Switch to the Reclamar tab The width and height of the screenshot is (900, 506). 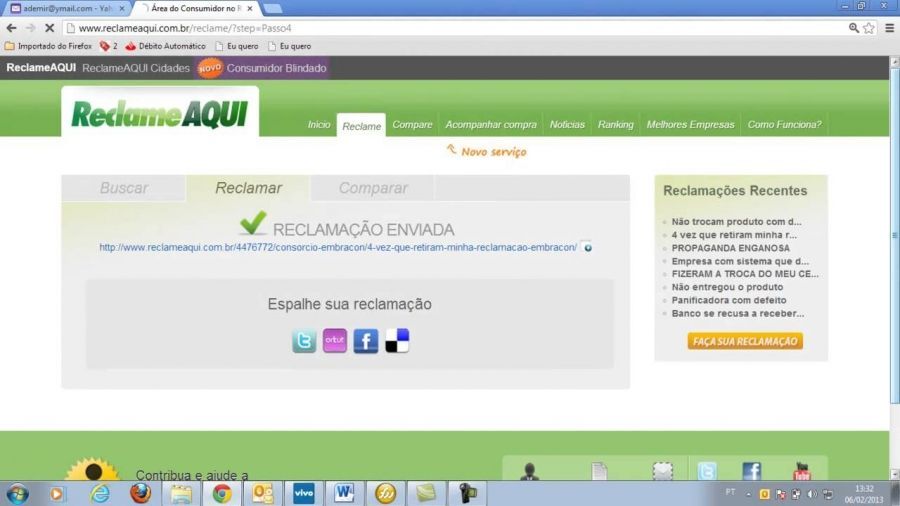[x=248, y=188]
